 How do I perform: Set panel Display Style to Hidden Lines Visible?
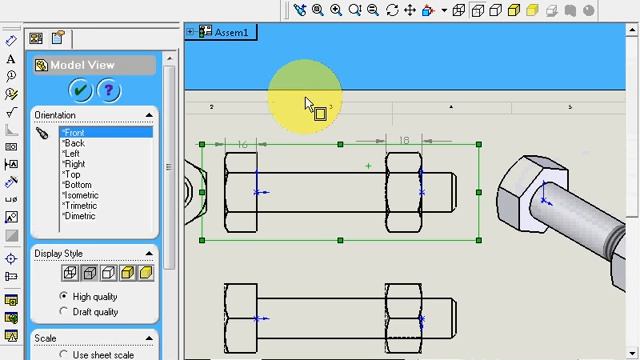pyautogui.click(x=89, y=273)
